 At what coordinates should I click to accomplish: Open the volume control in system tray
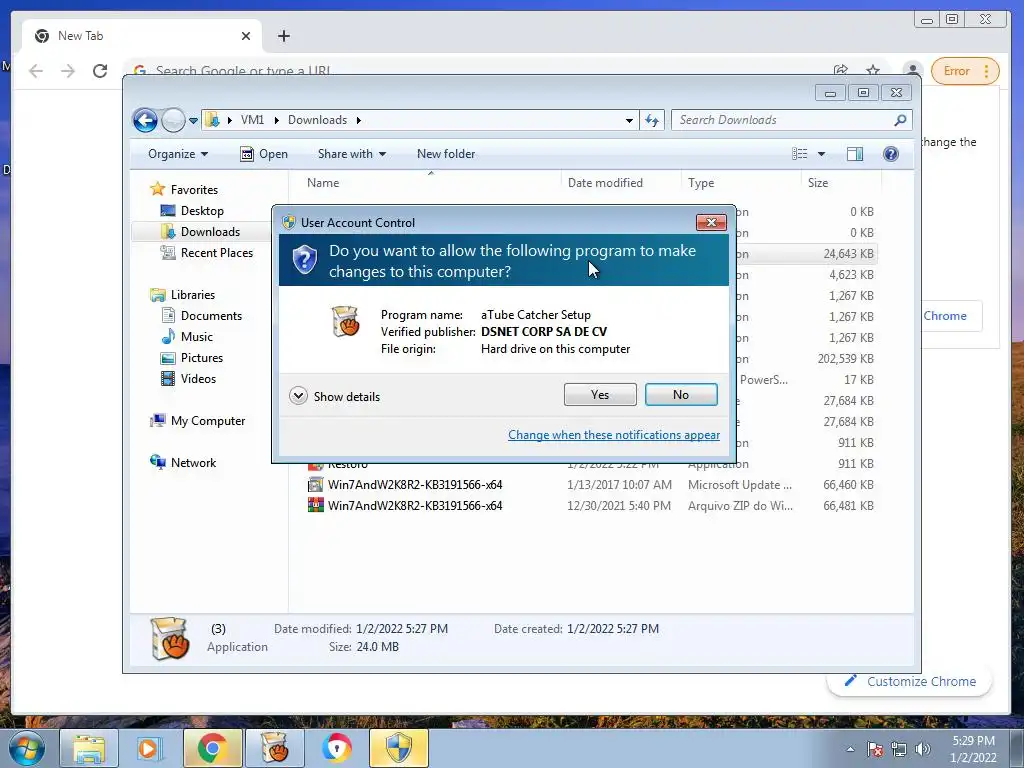click(923, 749)
